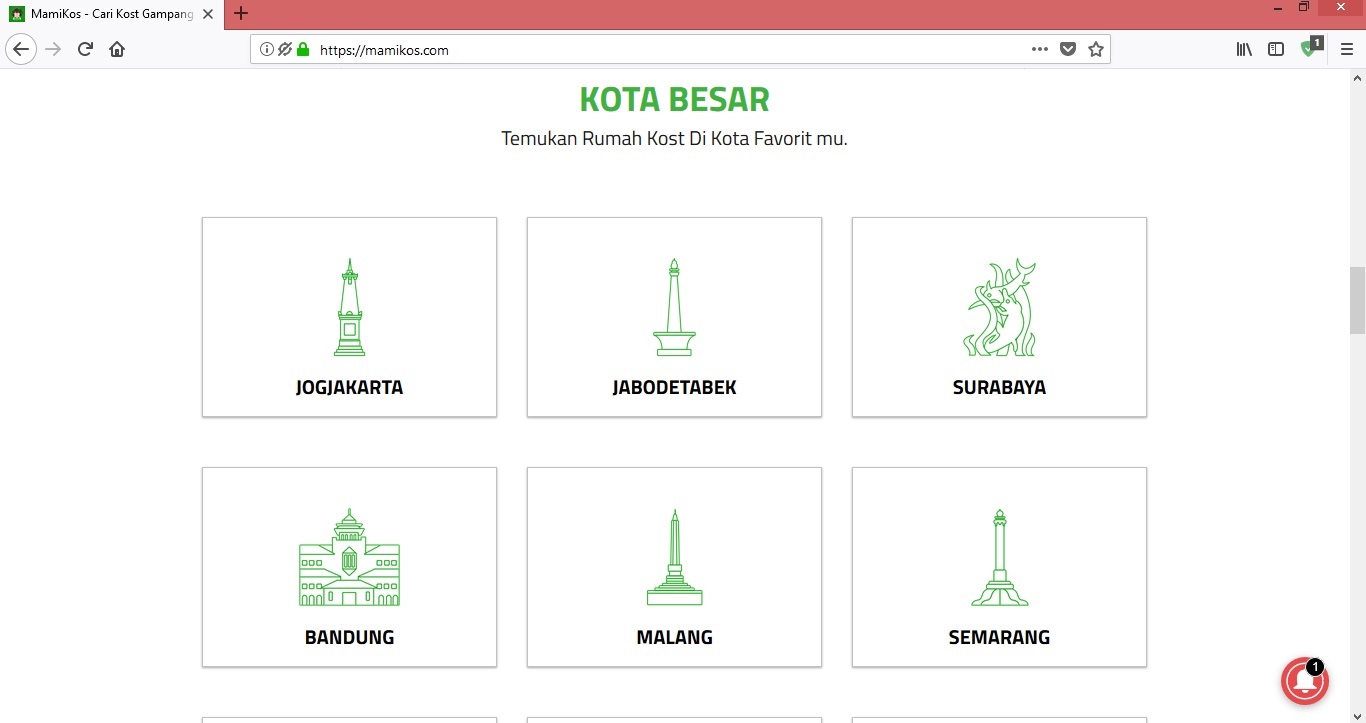The image size is (1366, 723).
Task: Reload the current page
Action: pyautogui.click(x=85, y=49)
